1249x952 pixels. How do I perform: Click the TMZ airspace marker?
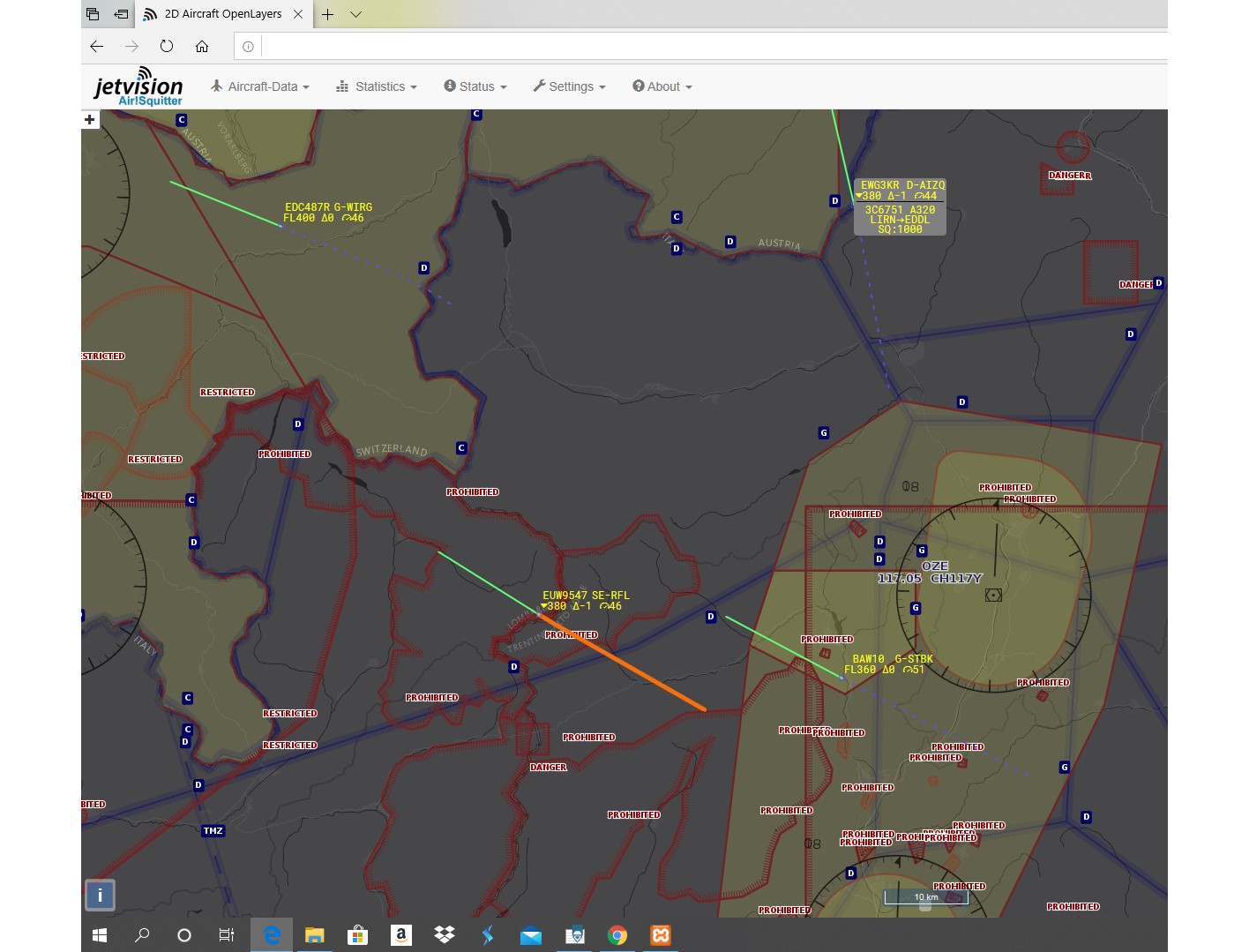[213, 830]
